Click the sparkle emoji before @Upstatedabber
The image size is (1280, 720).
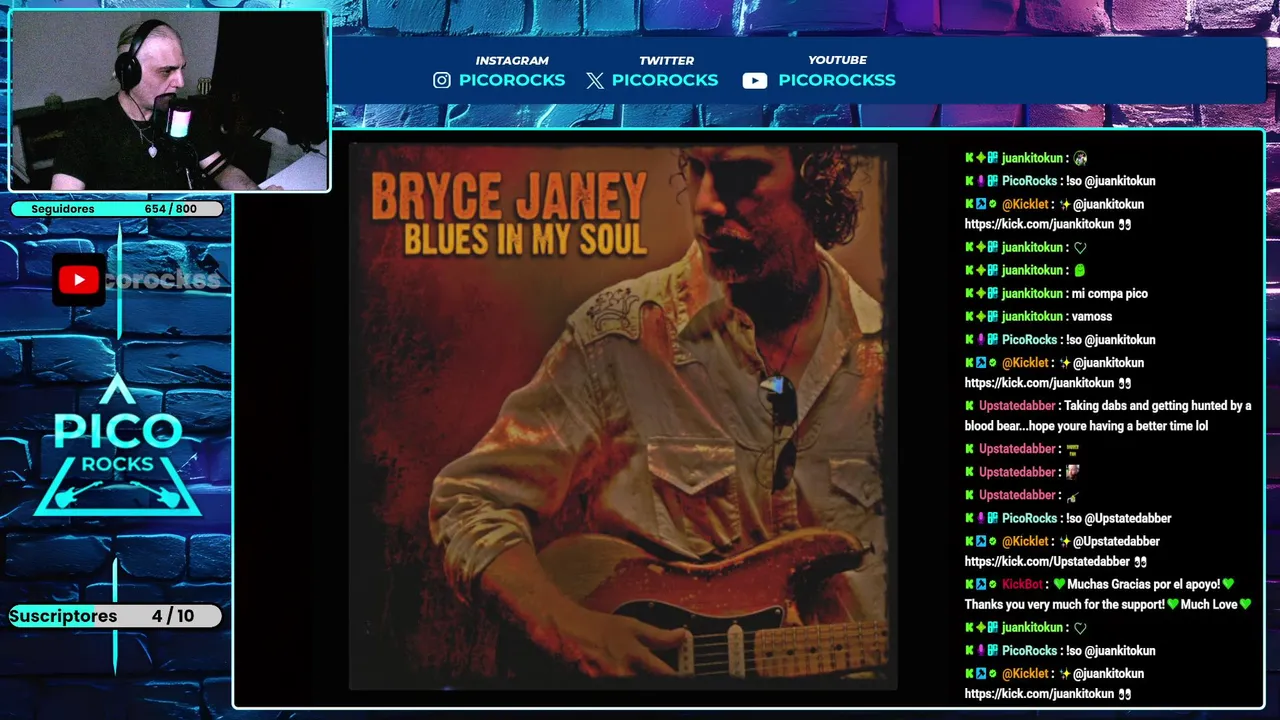coord(1065,541)
